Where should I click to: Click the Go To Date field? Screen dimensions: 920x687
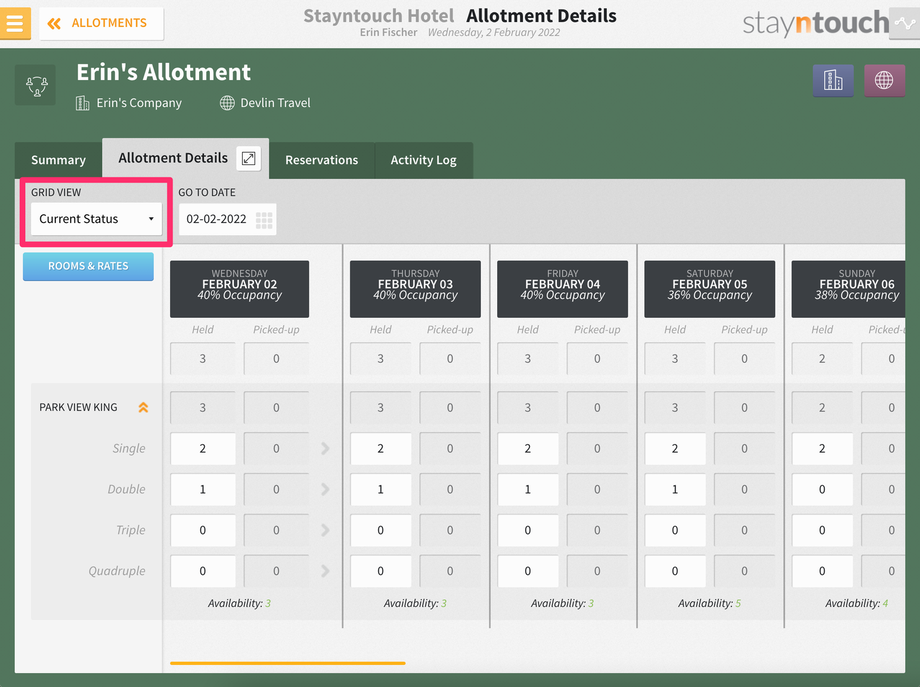(227, 219)
